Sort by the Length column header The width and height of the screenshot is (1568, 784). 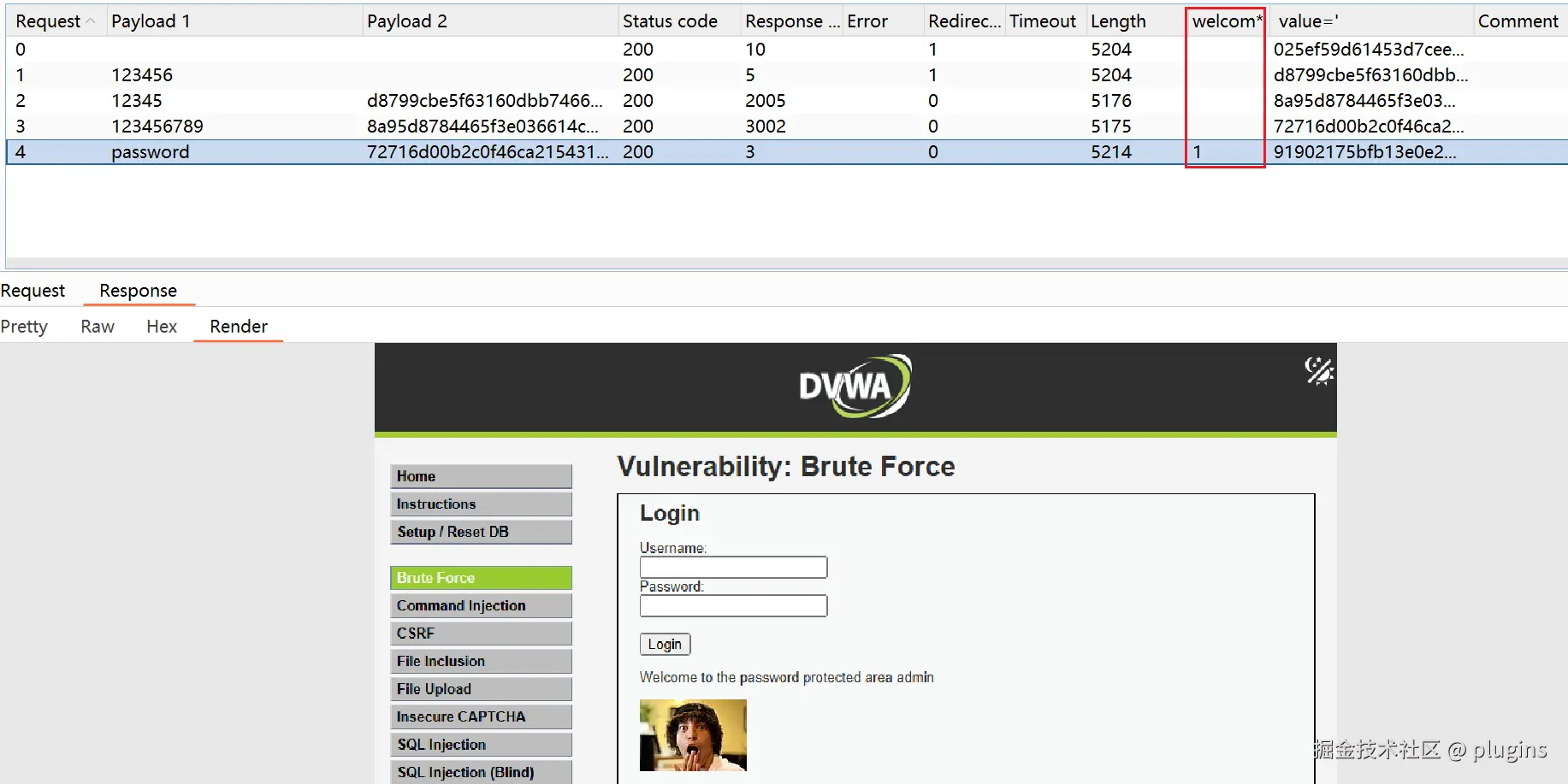(x=1135, y=21)
